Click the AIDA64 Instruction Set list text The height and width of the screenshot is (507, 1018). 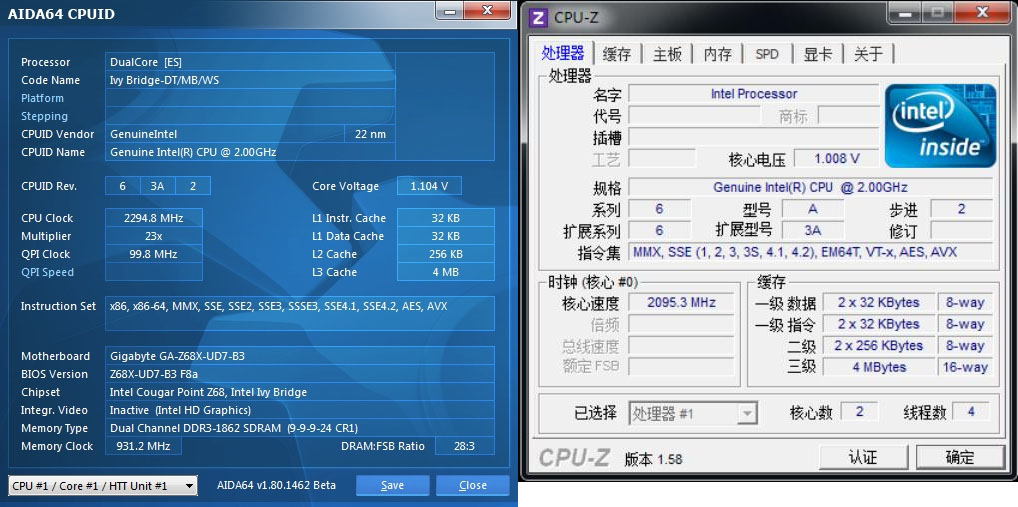pyautogui.click(x=279, y=306)
